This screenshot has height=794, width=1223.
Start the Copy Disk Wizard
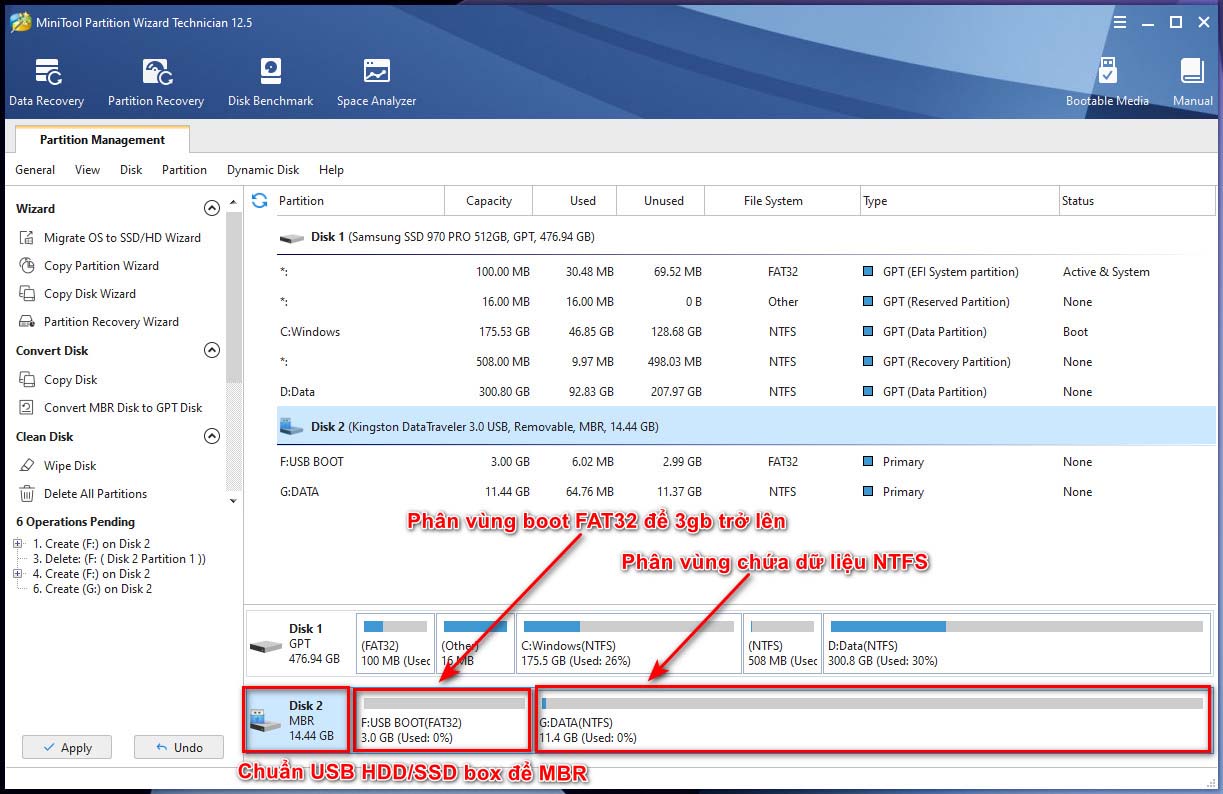(90, 294)
